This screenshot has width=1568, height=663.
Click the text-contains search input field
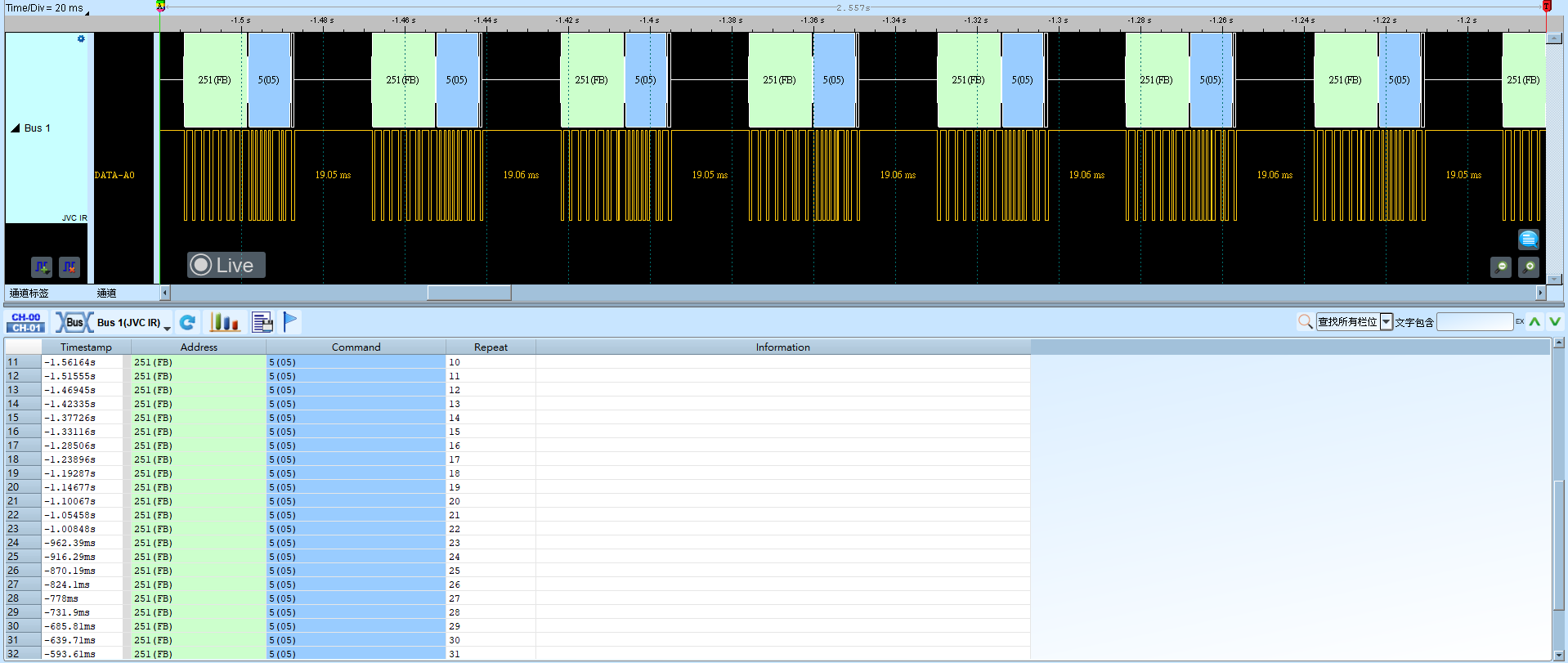pyautogui.click(x=1475, y=322)
